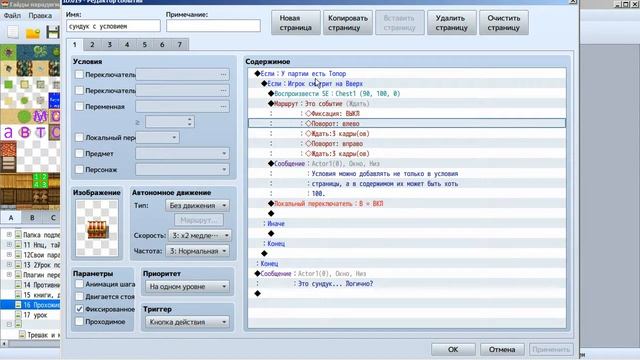Screen dimensions: 640x360
Task: Enable the Локальный переключатель checkbox
Action: click(x=79, y=138)
